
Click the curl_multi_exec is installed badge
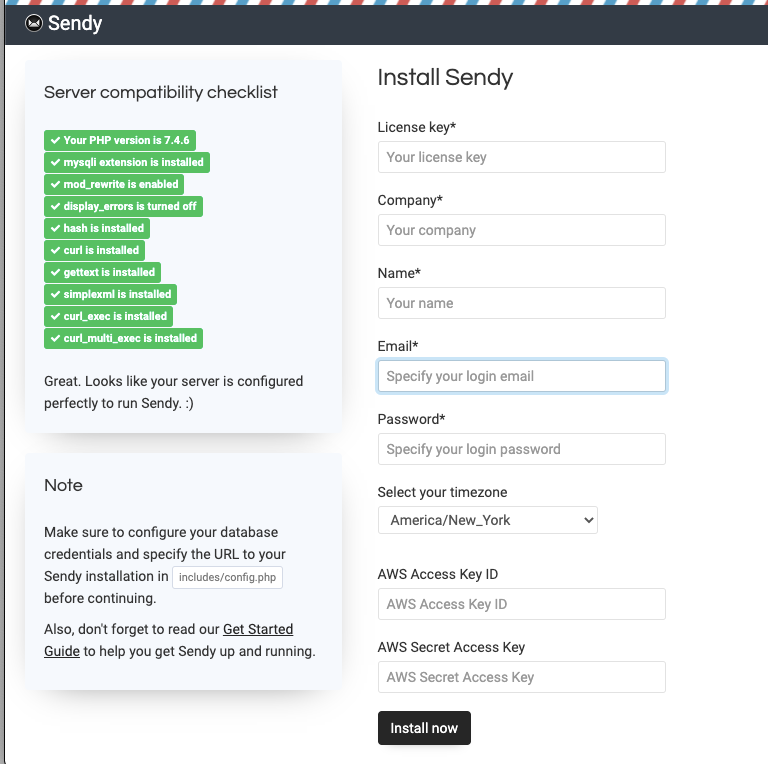pos(123,338)
